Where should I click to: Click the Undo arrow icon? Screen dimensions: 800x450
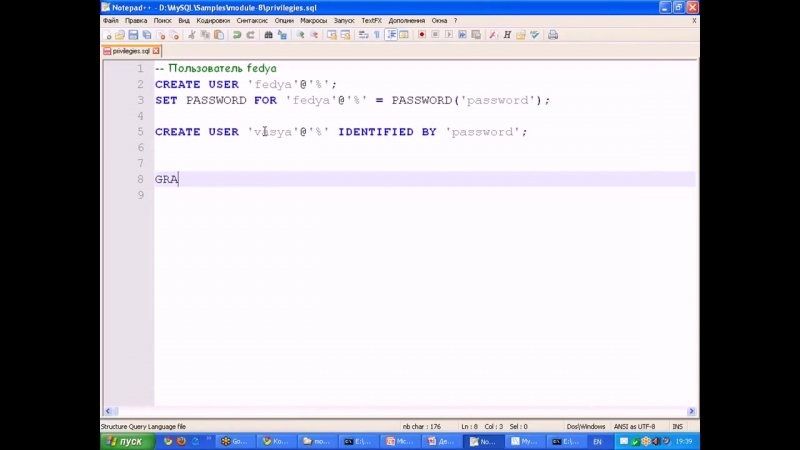tap(237, 35)
